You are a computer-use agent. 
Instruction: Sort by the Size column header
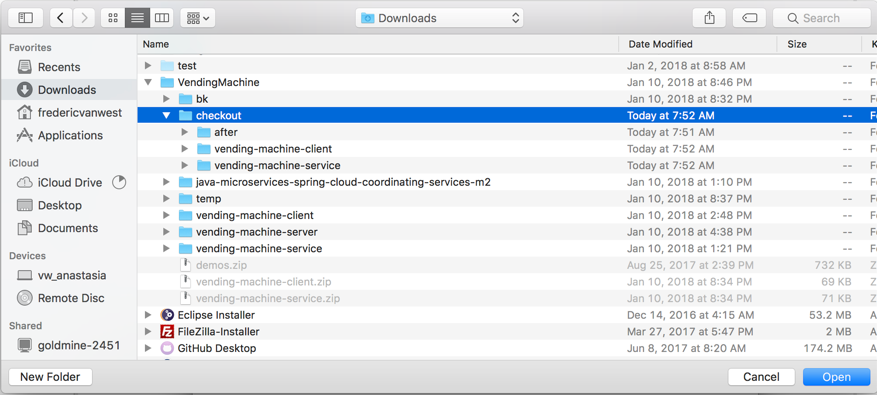tap(819, 44)
